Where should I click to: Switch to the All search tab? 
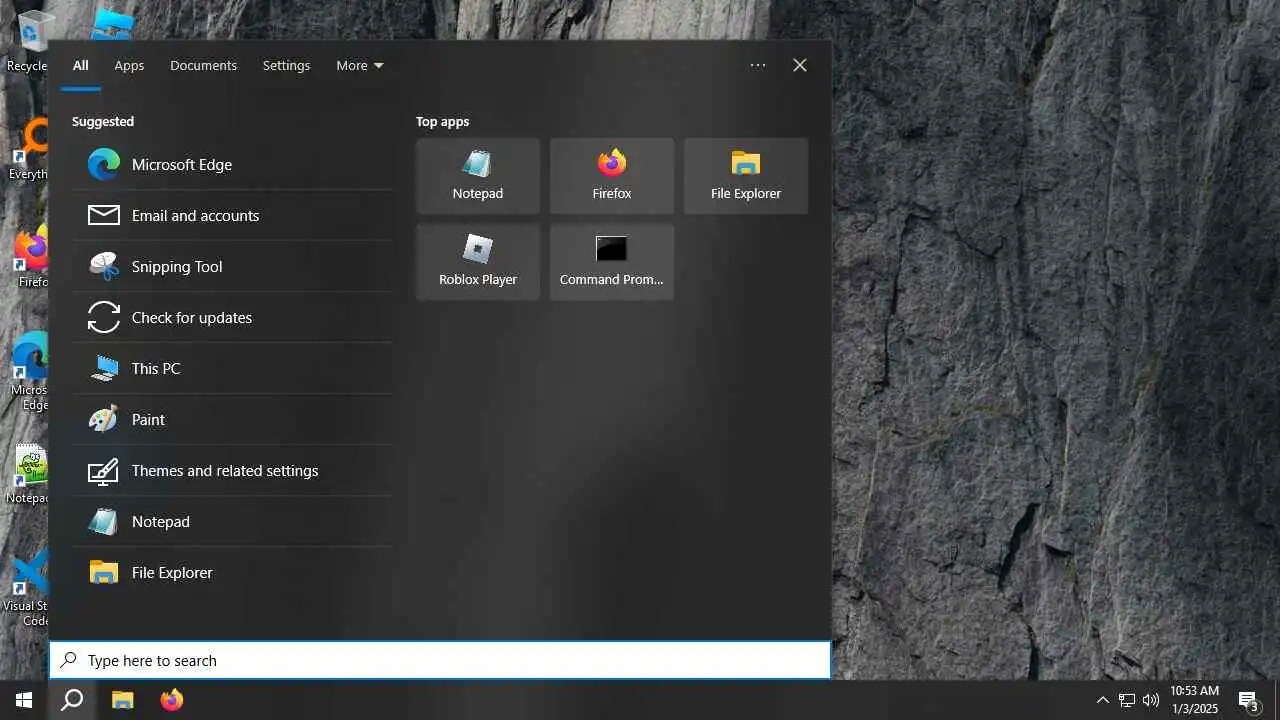pos(80,65)
